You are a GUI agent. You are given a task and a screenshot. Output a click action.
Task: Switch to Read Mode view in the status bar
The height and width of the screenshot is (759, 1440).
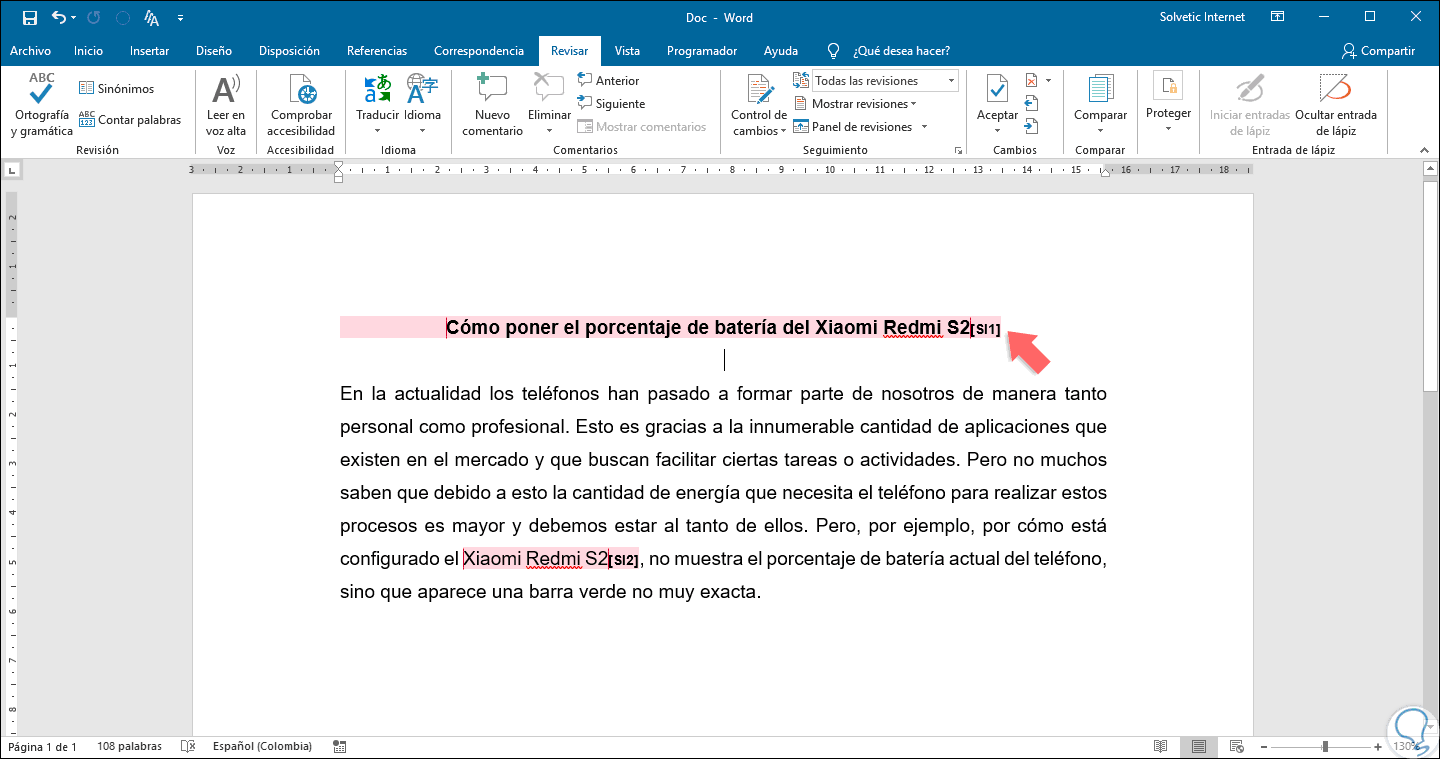tap(1160, 747)
